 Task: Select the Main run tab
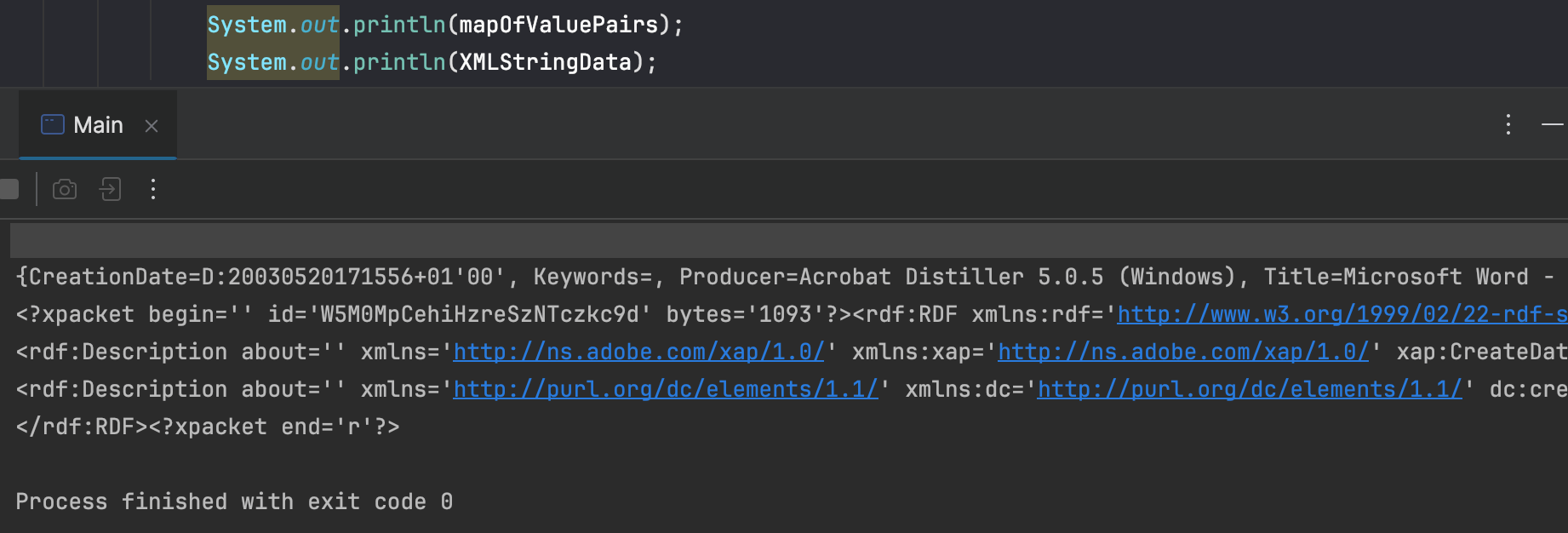(x=98, y=125)
